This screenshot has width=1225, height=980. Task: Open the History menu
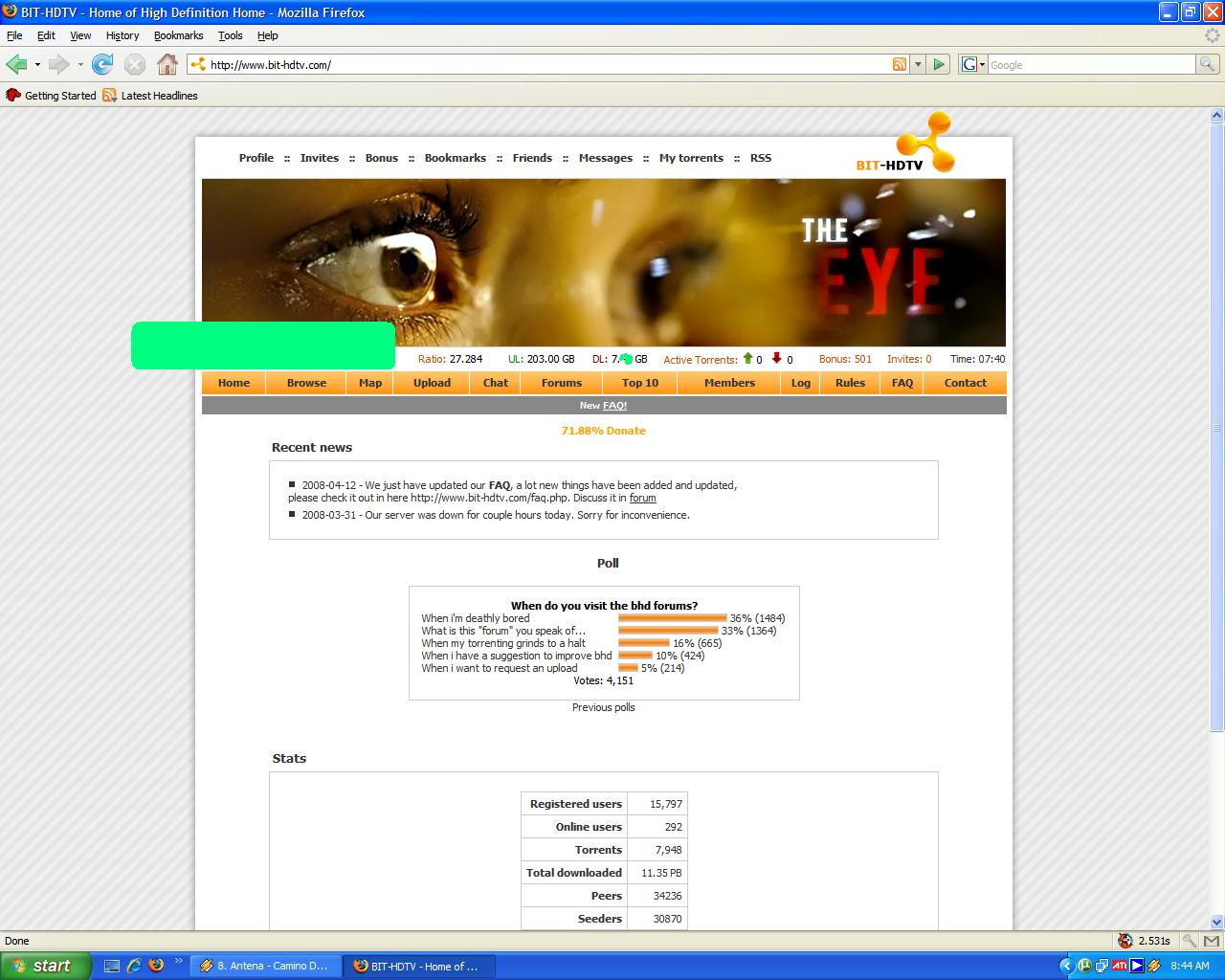tap(122, 35)
